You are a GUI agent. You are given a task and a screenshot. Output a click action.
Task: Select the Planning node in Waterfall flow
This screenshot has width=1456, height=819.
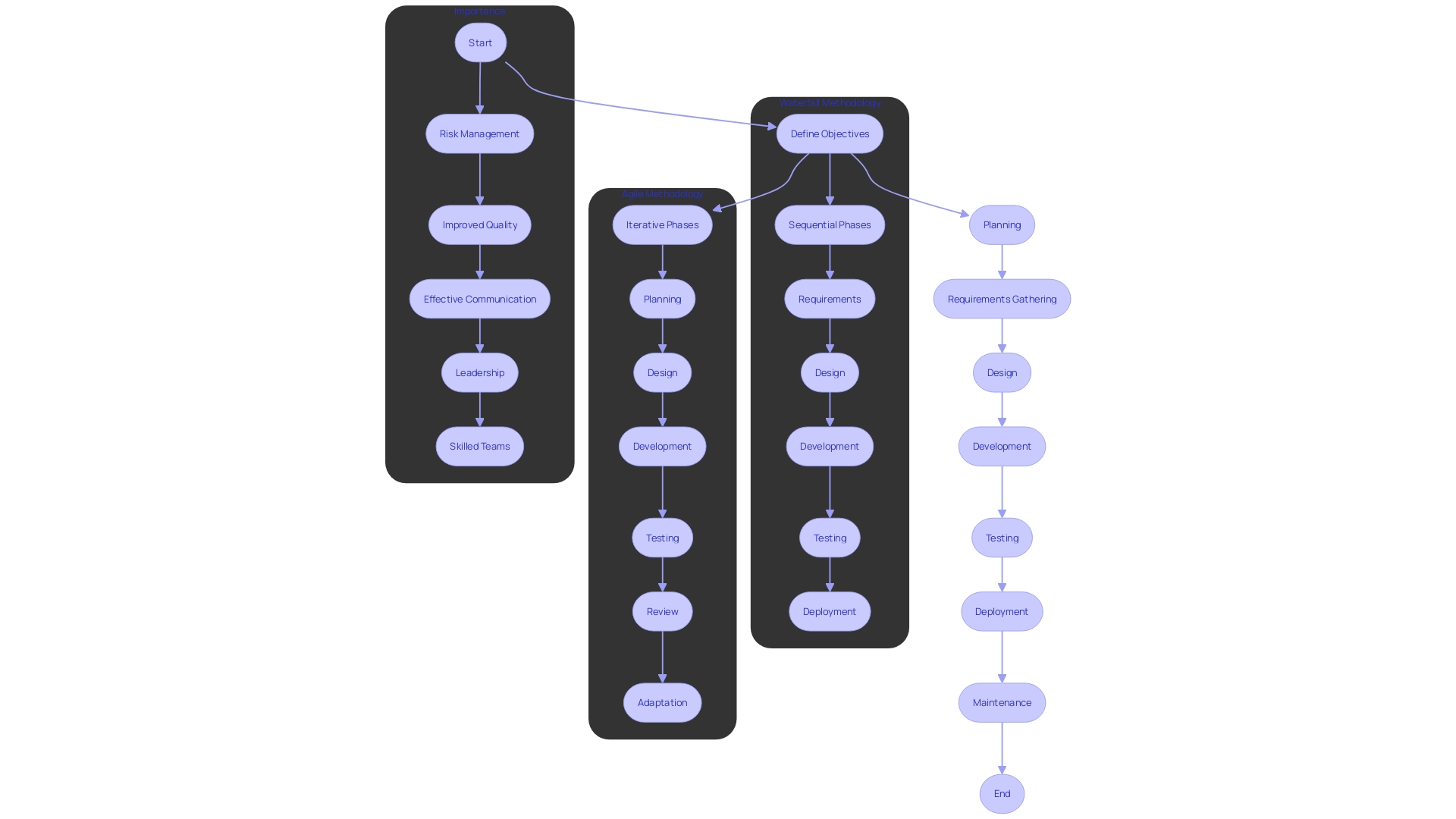1001,224
